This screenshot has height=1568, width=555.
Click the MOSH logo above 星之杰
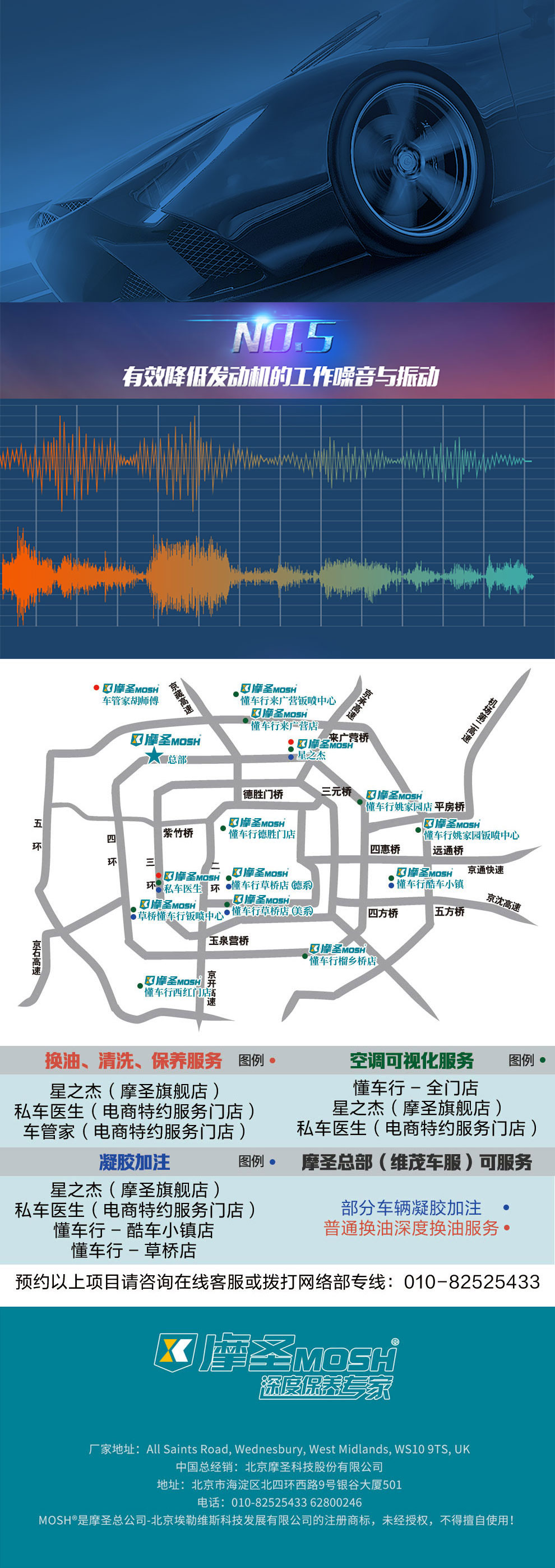(325, 744)
